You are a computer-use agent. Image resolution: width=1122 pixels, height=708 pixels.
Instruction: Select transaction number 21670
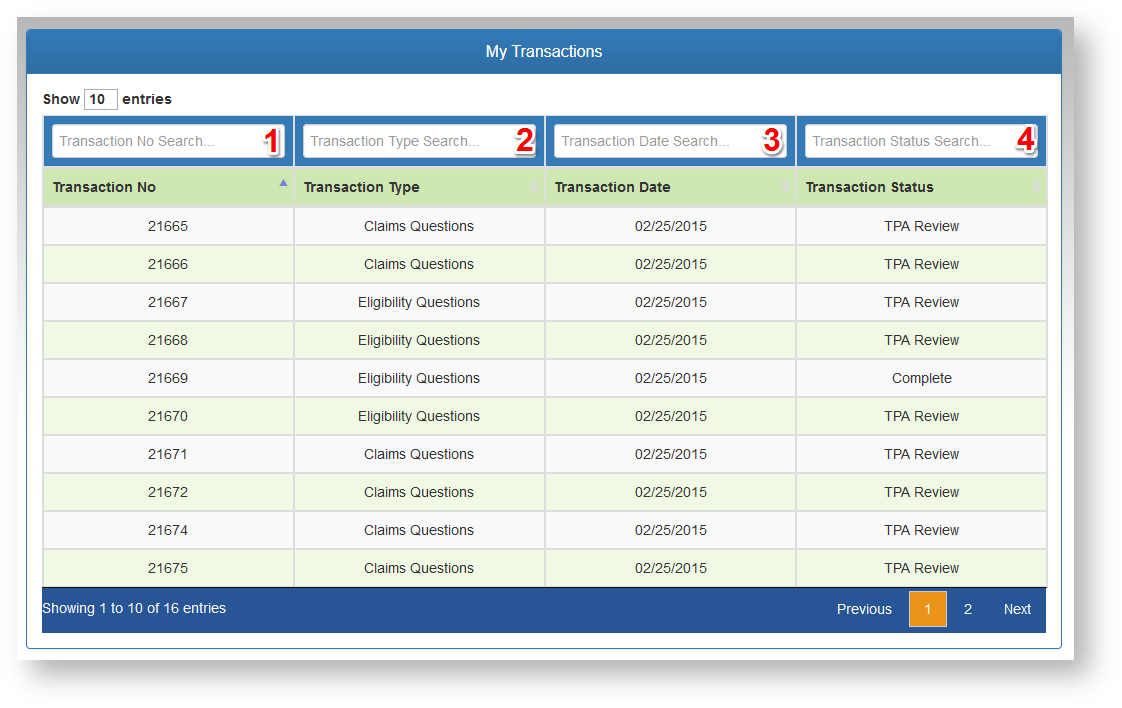pyautogui.click(x=168, y=416)
